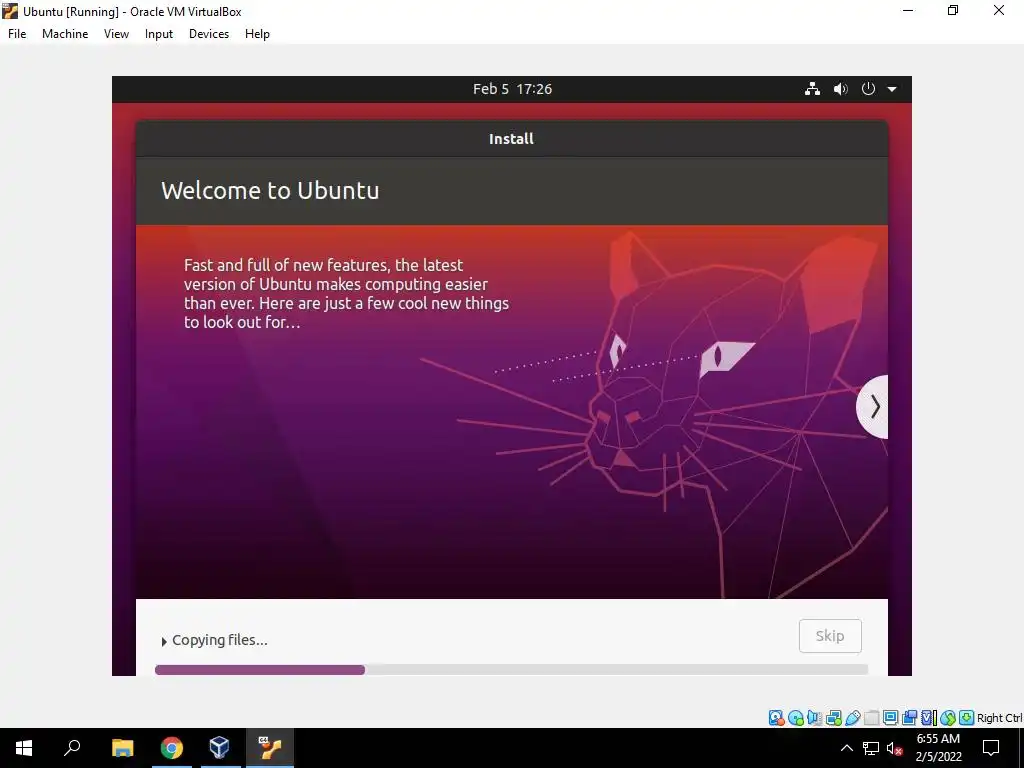Select the running Ubuntu VM taskbar icon

click(x=270, y=748)
